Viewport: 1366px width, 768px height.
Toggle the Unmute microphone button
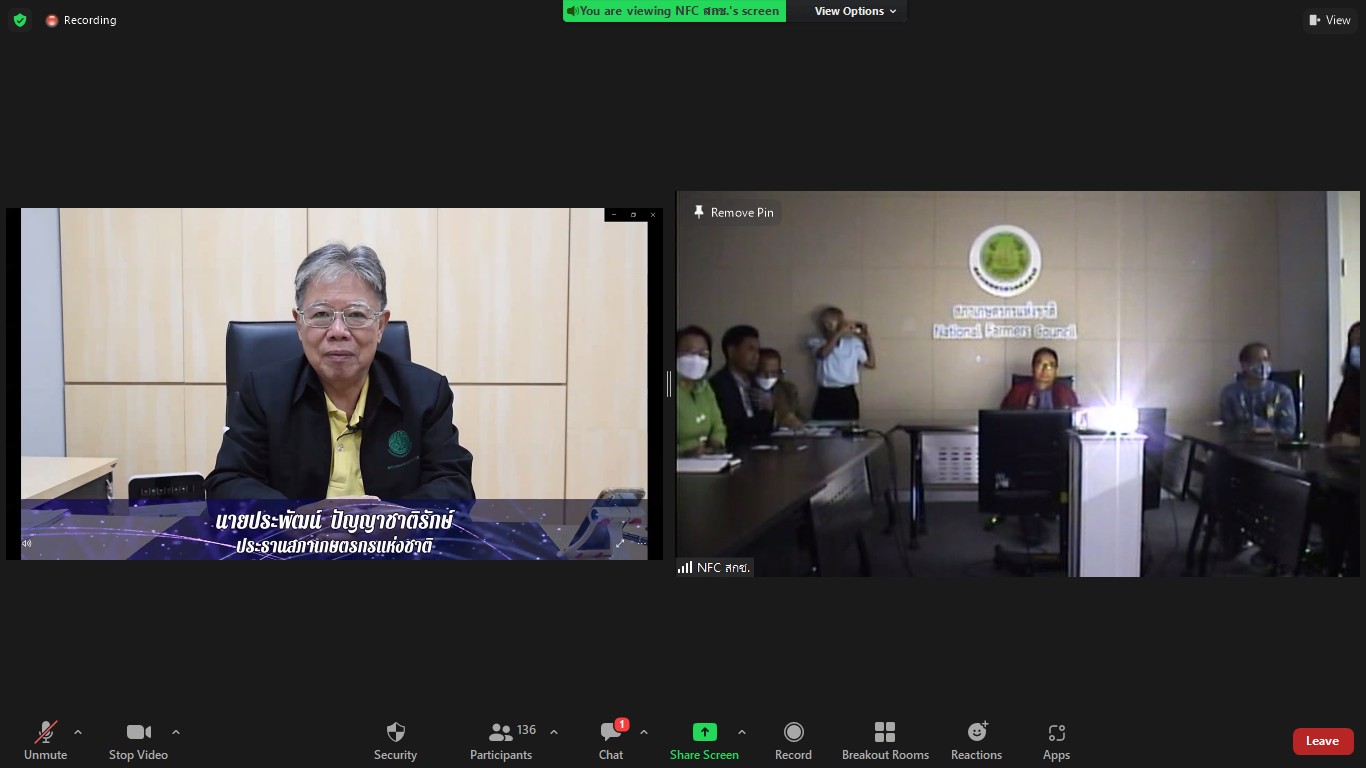point(45,741)
